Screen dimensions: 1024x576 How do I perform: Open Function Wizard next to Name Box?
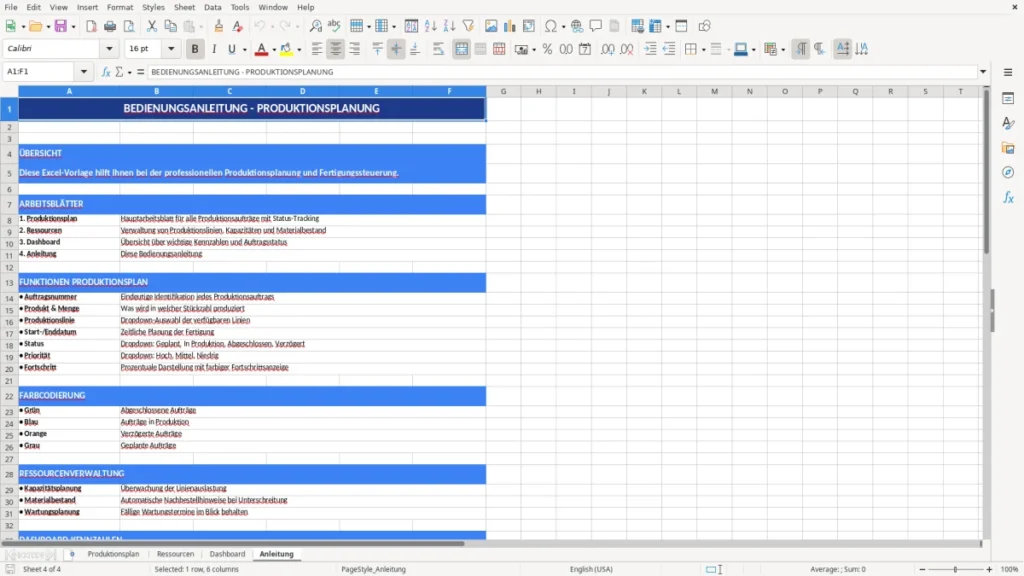106,72
